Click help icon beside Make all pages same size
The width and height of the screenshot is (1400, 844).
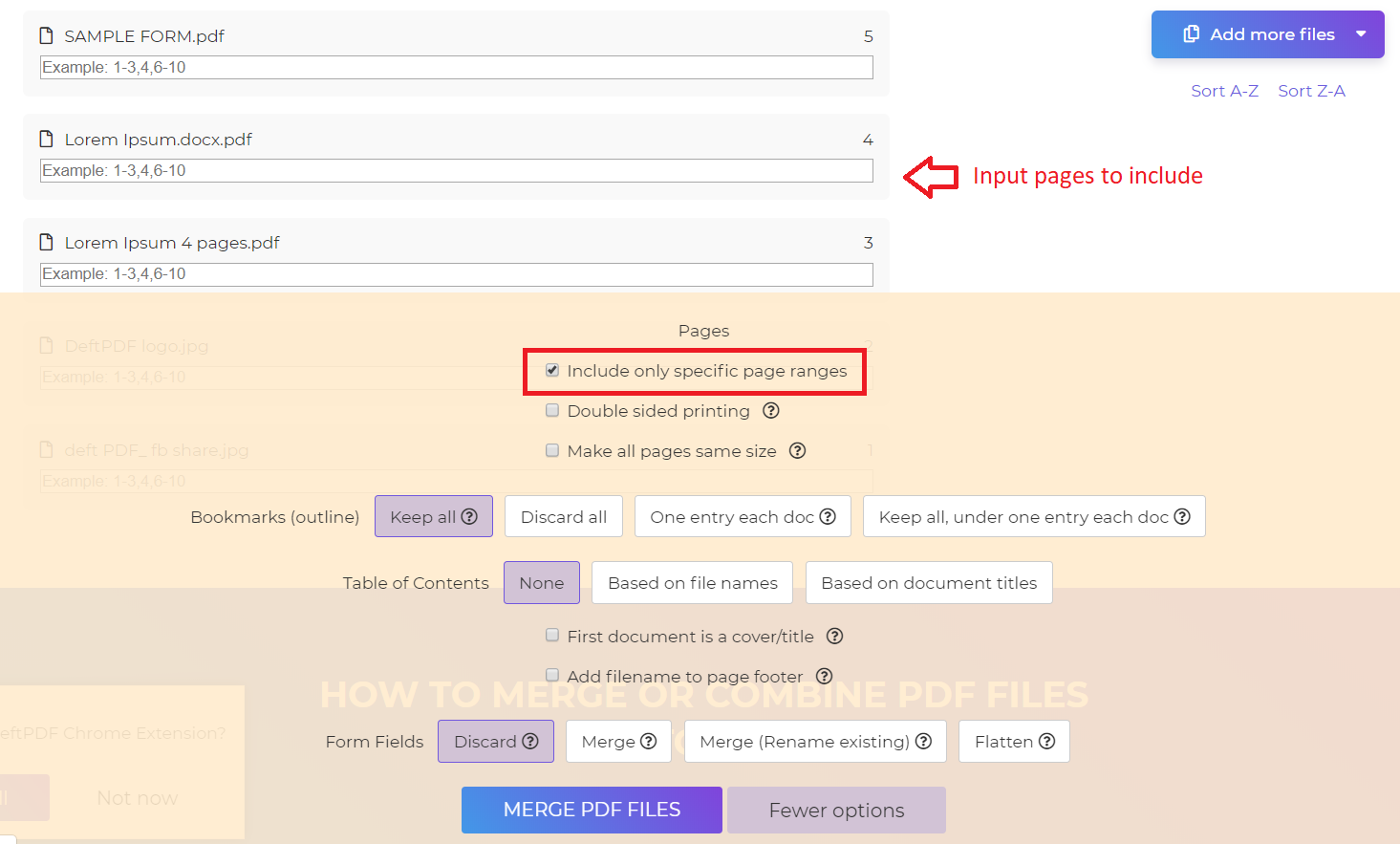pyautogui.click(x=798, y=451)
